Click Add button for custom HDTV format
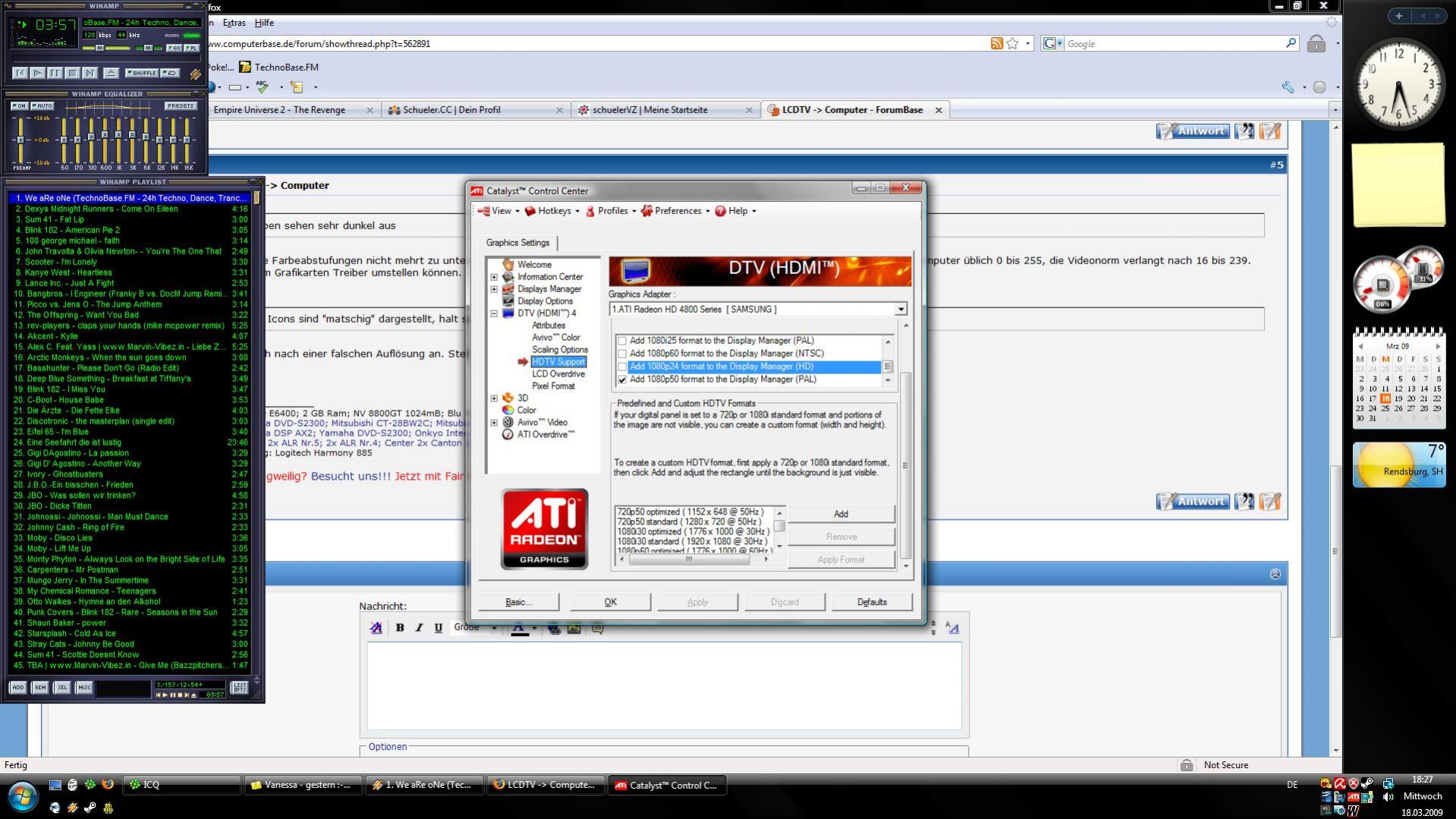1456x819 pixels. click(x=841, y=514)
